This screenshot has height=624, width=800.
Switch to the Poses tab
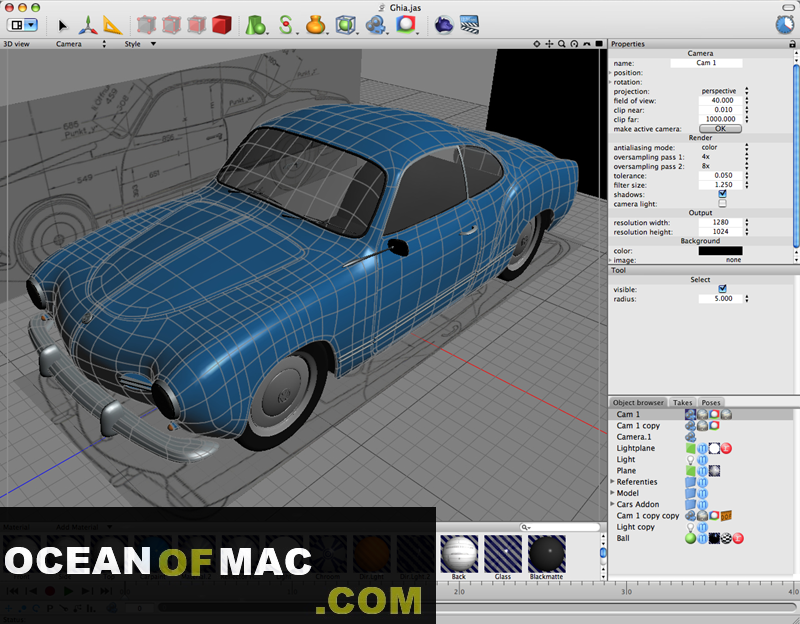tap(711, 403)
